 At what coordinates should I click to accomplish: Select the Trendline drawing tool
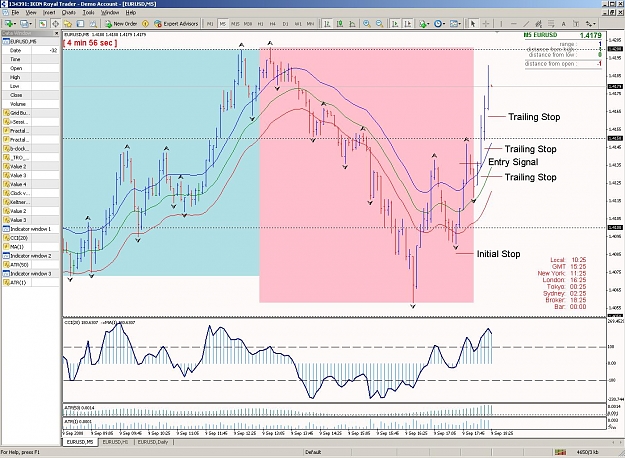pyautogui.click(x=526, y=24)
